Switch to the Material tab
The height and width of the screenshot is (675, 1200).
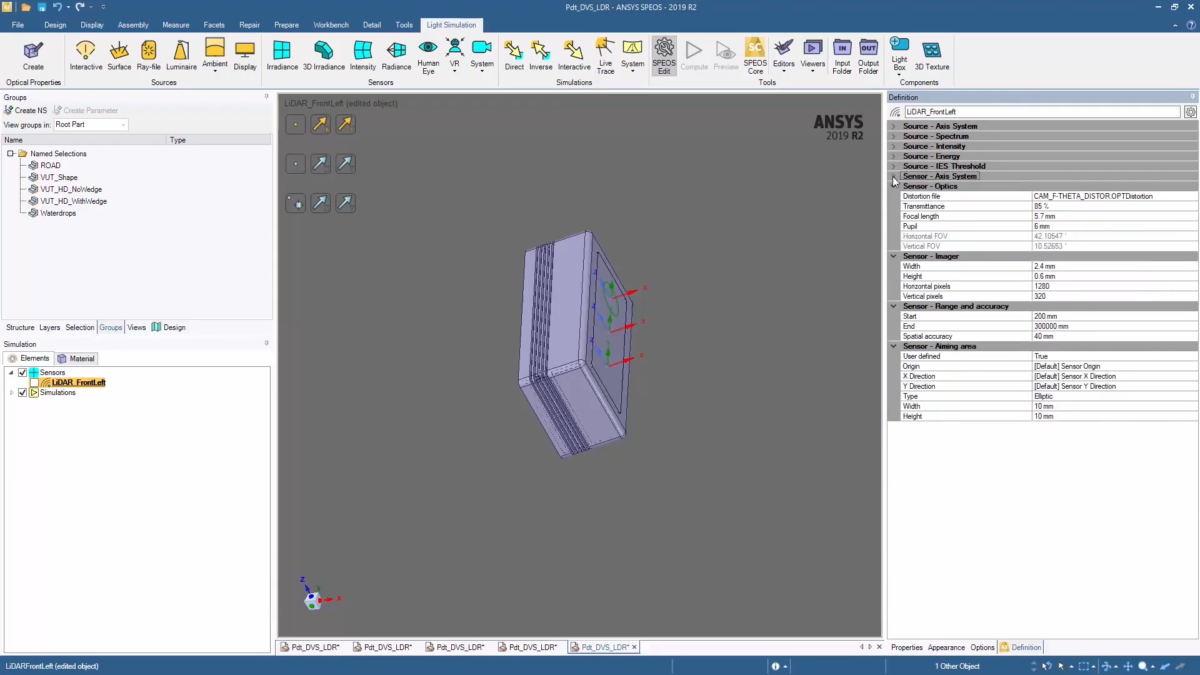[x=76, y=358]
